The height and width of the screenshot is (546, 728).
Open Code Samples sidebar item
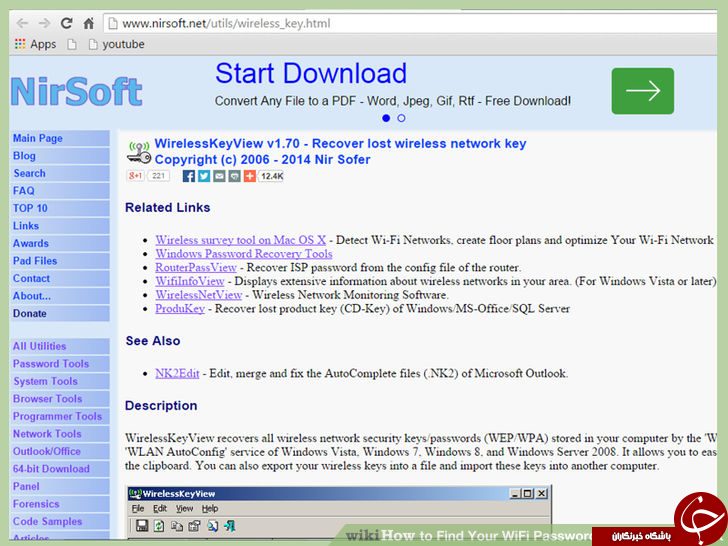click(x=60, y=521)
